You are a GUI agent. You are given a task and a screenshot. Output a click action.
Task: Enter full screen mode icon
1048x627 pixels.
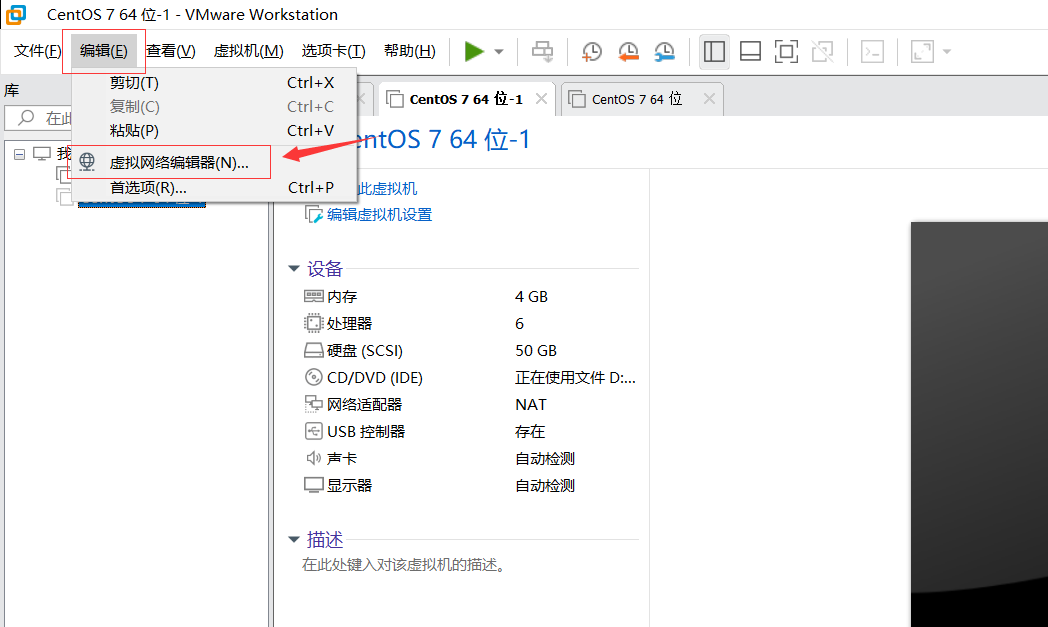click(x=786, y=51)
